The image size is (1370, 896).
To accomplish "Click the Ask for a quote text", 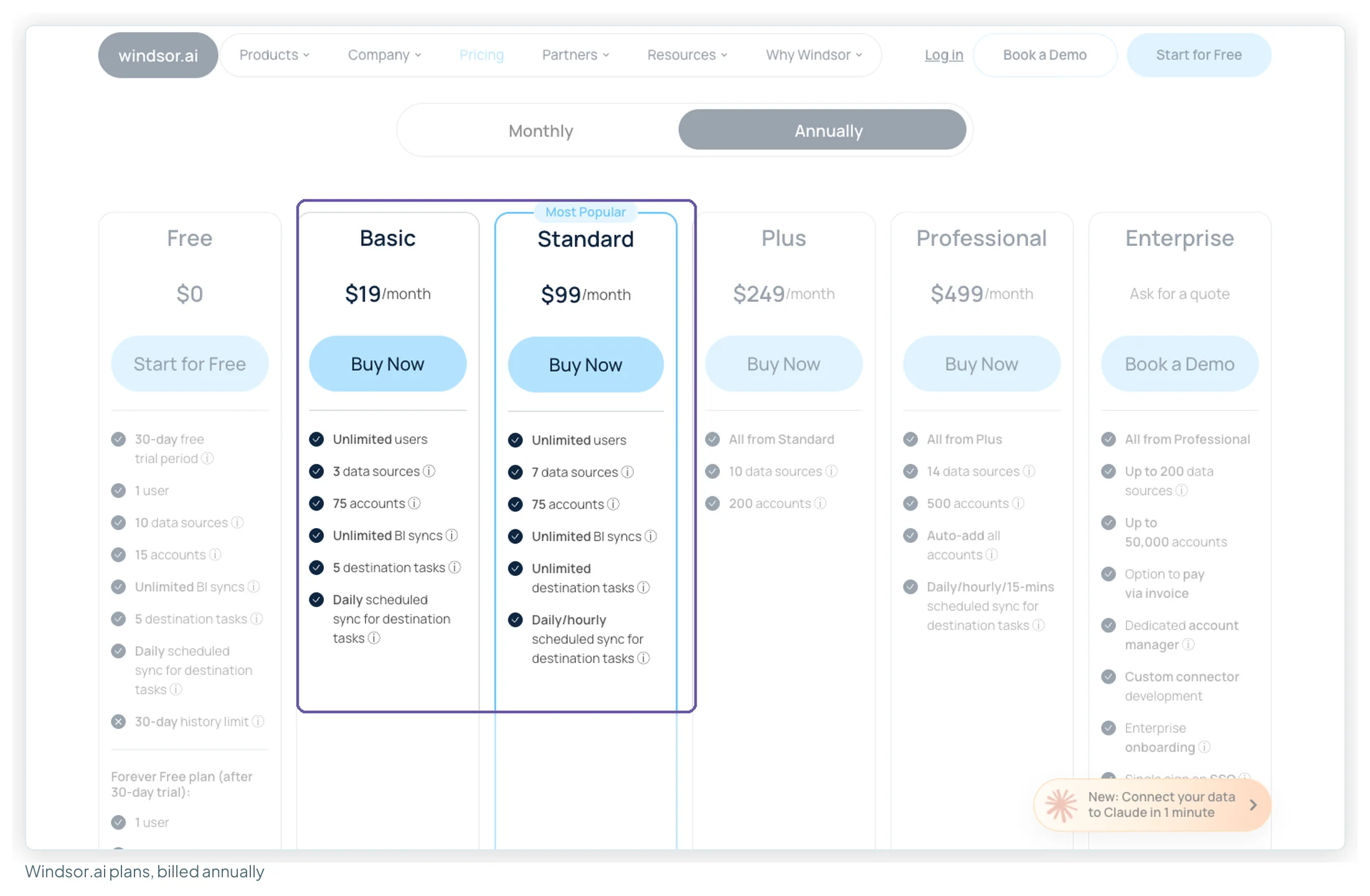I will click(x=1179, y=294).
